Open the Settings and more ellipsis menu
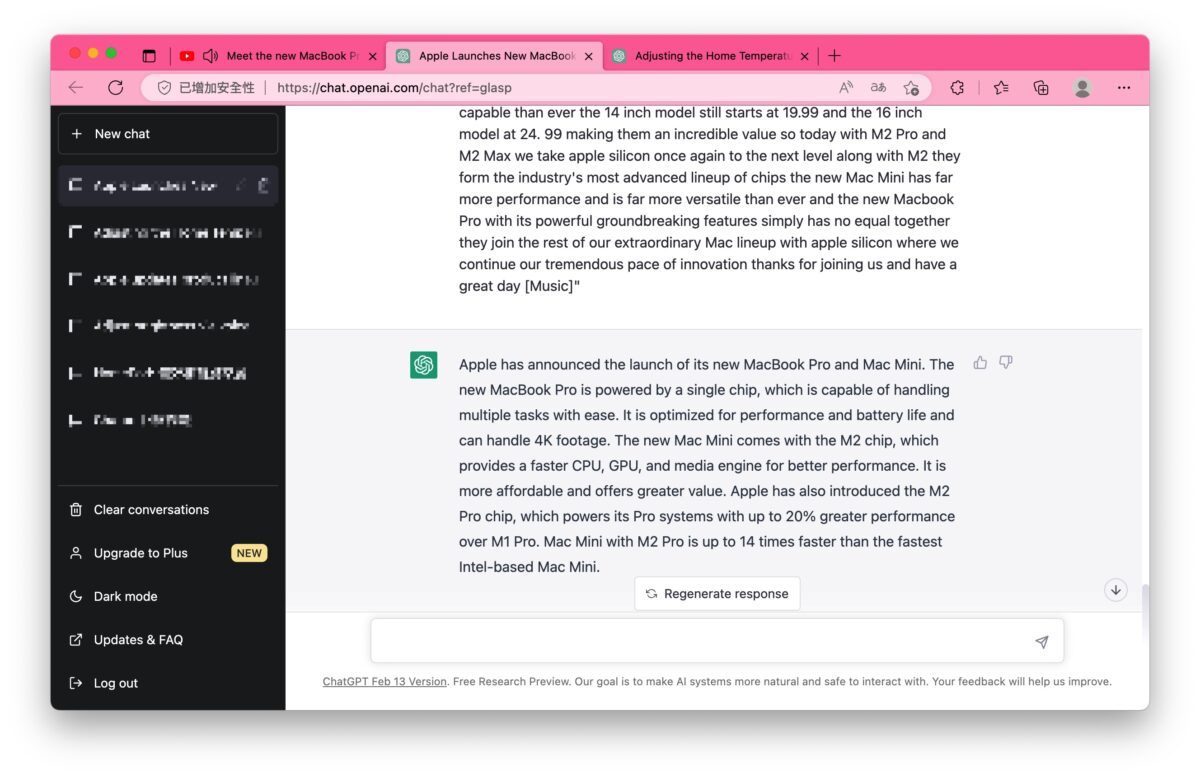Image resolution: width=1200 pixels, height=777 pixels. click(x=1124, y=88)
